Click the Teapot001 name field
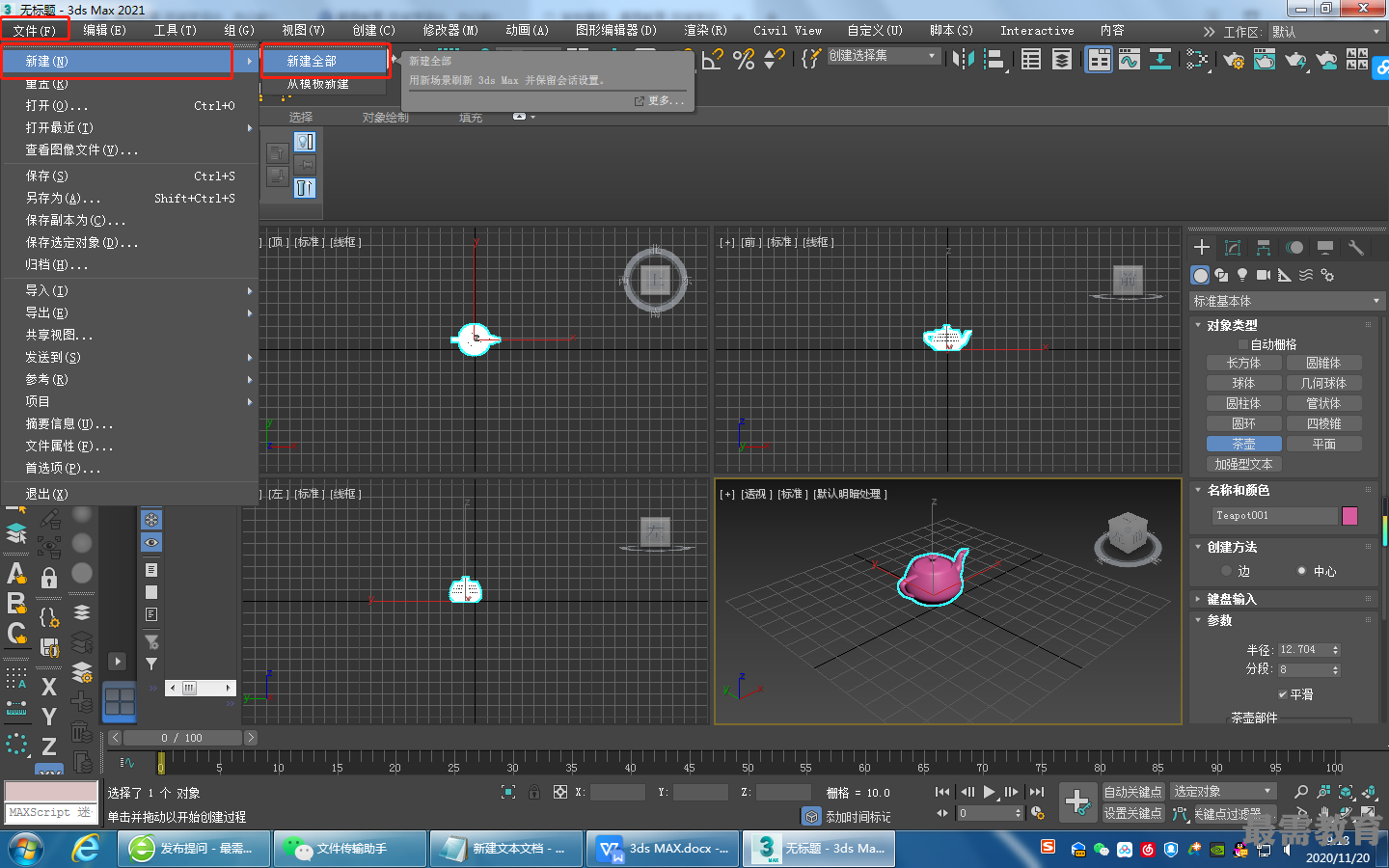This screenshot has width=1389, height=868. click(1274, 516)
